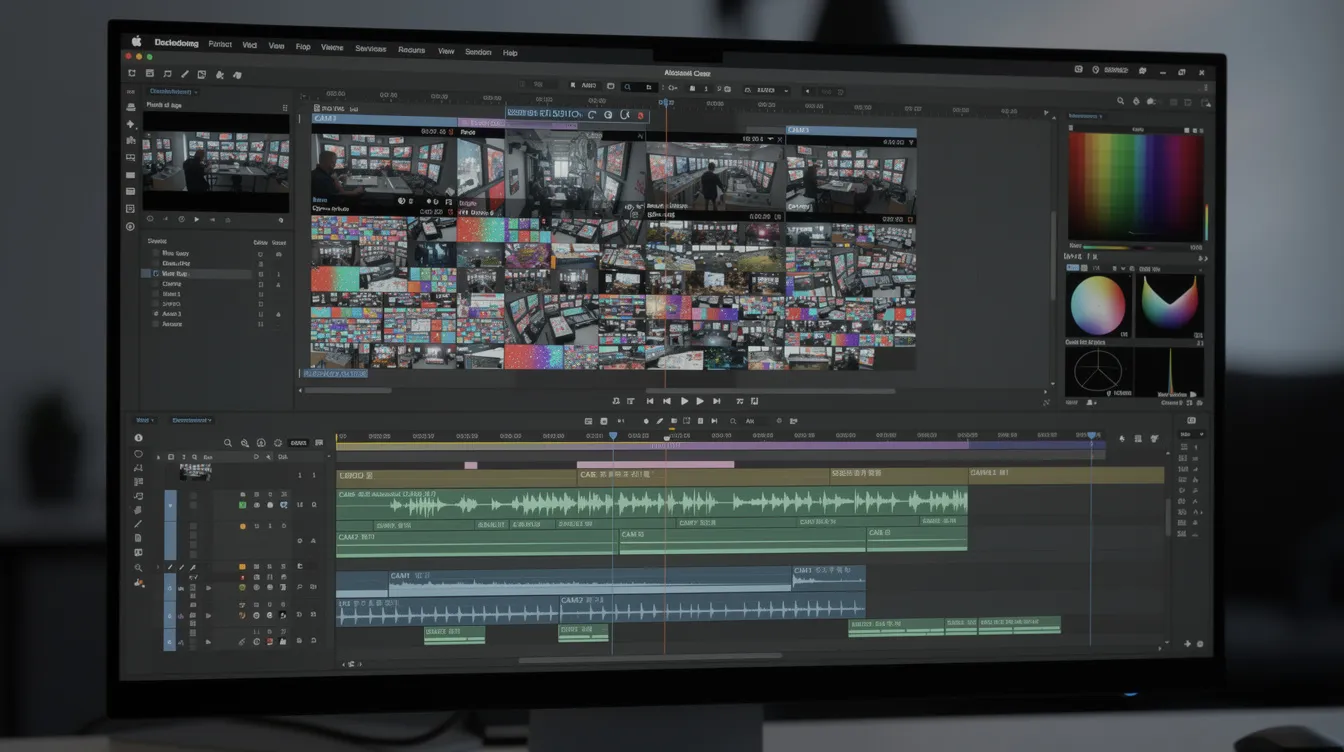Jump to start in viewer transport controls

coord(650,401)
